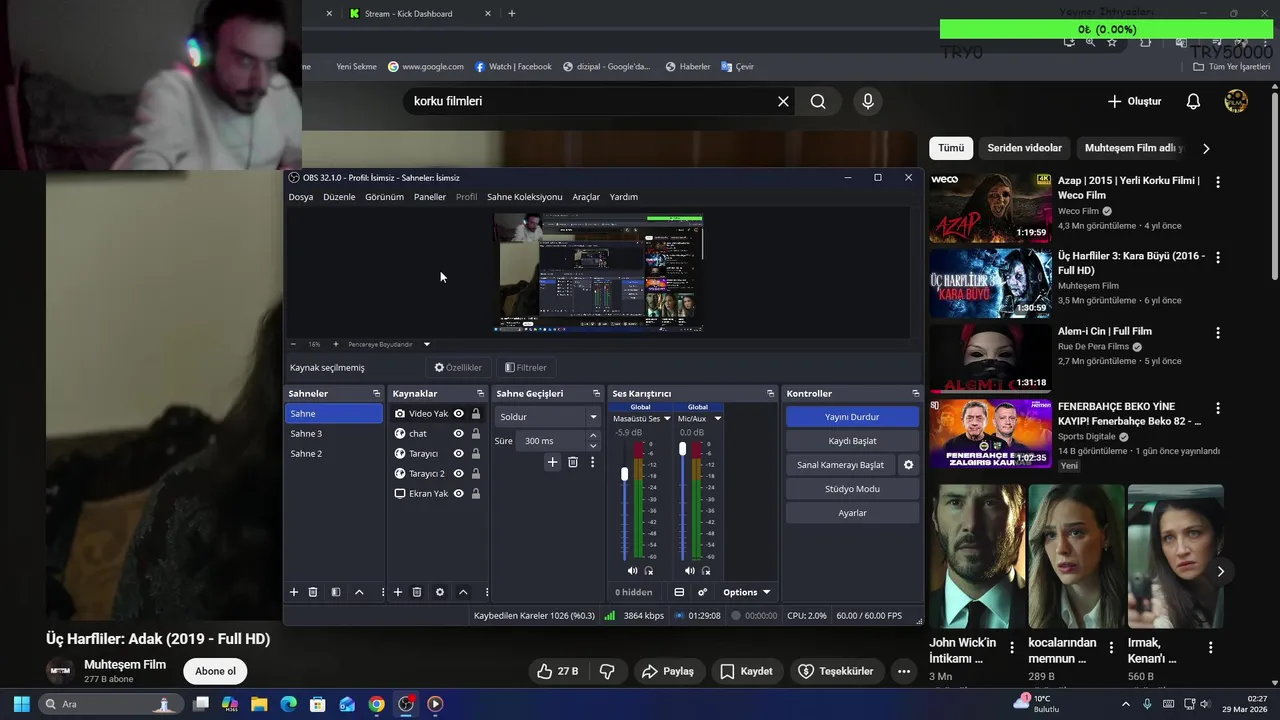Open advanced audio properties gears icon

pos(703,592)
